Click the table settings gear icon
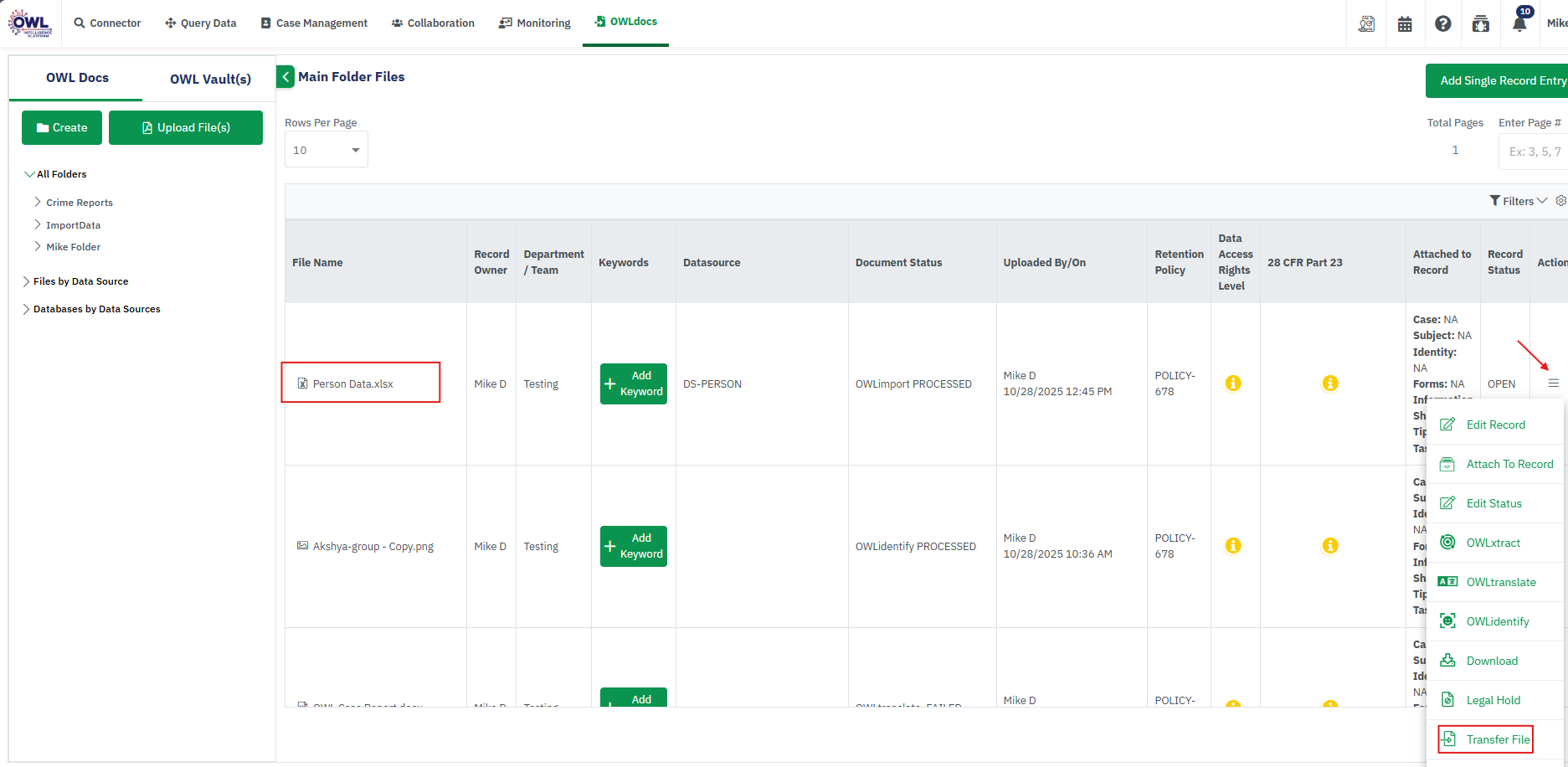The image size is (1568, 767). pyautogui.click(x=1560, y=201)
